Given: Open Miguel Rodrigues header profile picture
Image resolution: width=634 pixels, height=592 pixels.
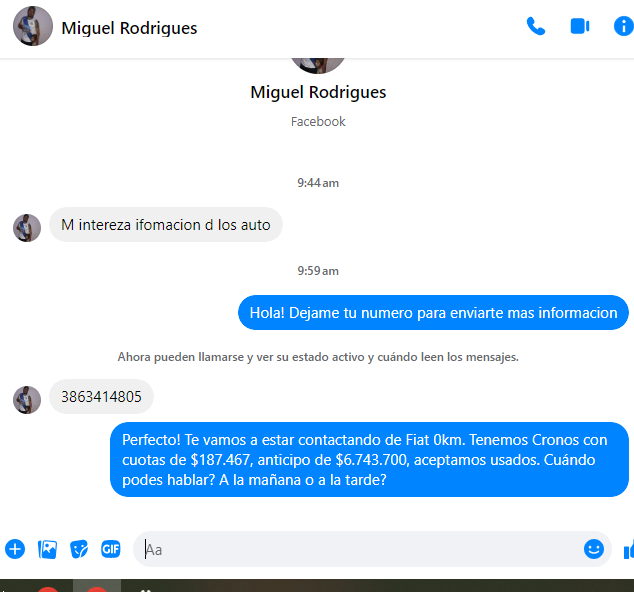Looking at the screenshot, I should point(33,26).
